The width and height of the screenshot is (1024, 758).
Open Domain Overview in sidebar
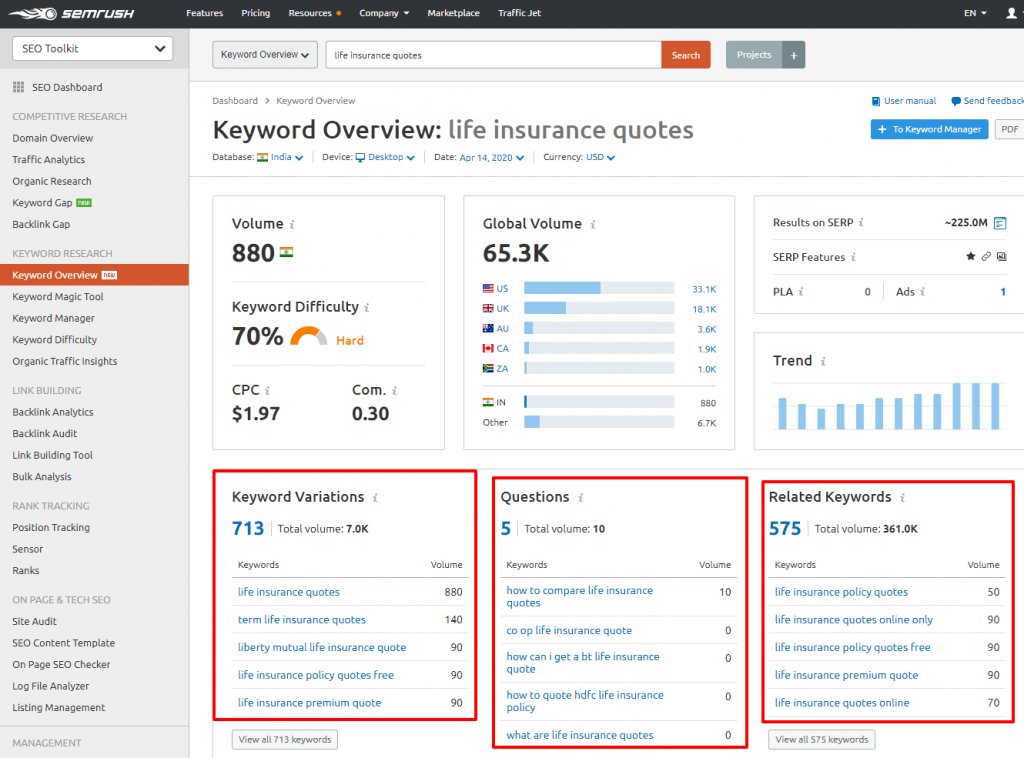[53, 138]
